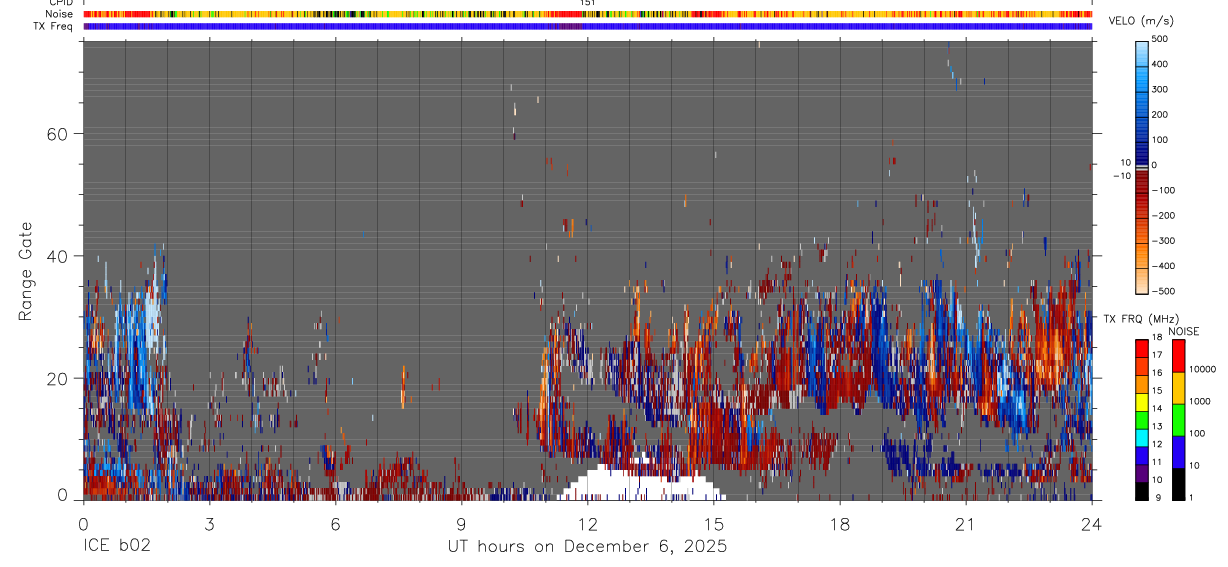Click the 'ICE b02' radar label

click(117, 547)
